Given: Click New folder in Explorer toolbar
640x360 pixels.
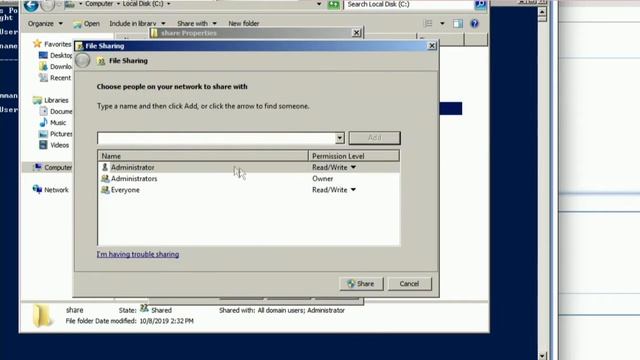Looking at the screenshot, I should click(x=244, y=24).
